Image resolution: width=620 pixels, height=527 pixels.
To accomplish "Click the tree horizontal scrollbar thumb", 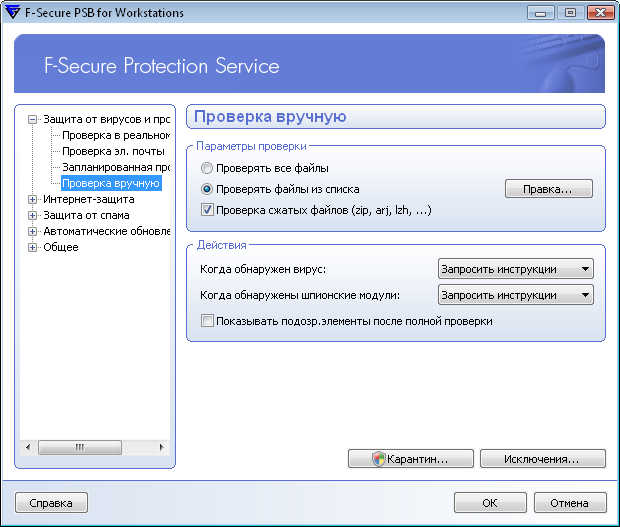I will coord(80,447).
